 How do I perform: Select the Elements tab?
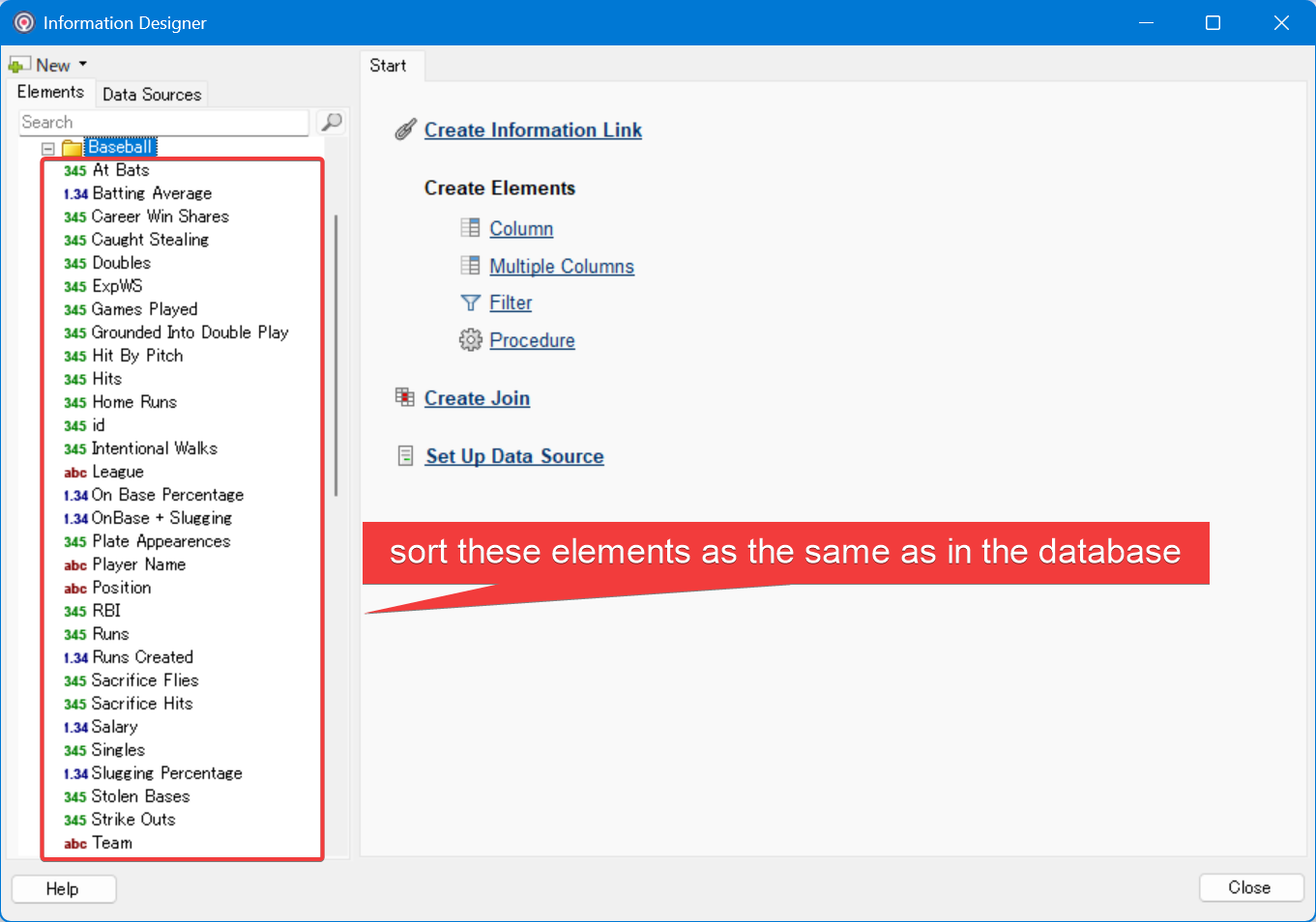(x=50, y=92)
